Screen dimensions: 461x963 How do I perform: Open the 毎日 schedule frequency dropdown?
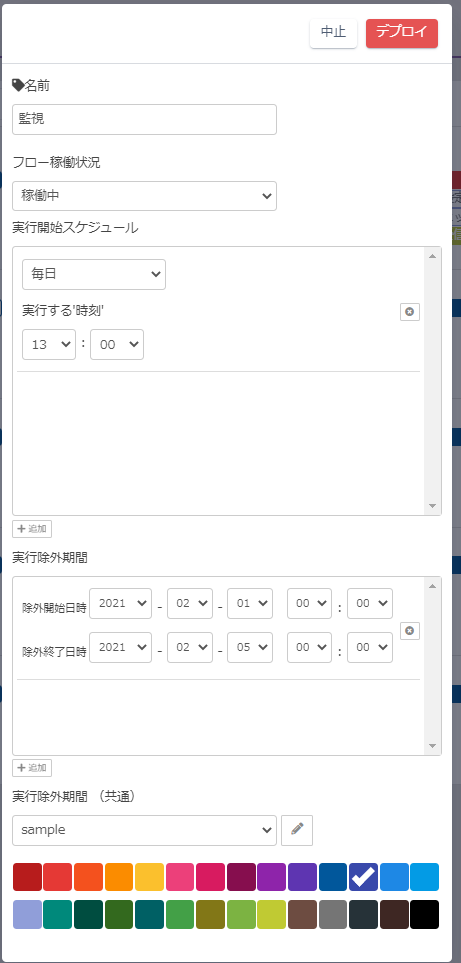(94, 274)
